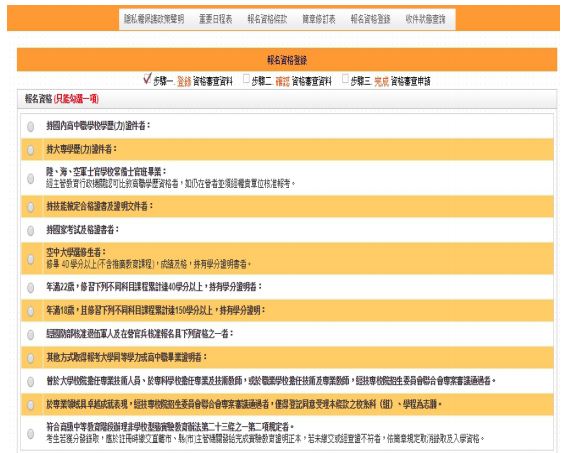Open the 重要日程表 page
565x453 pixels.
215,19
